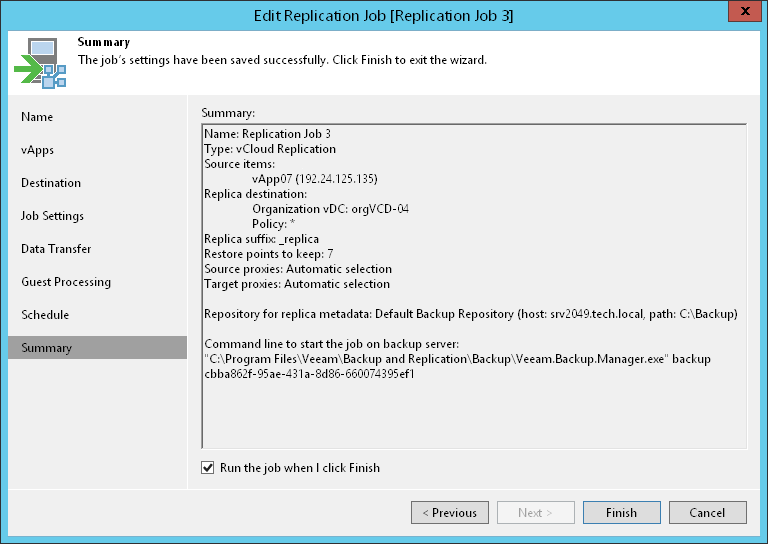Viewport: 768px width, 544px height.
Task: Open the Data Transfer step
Action: coord(56,249)
